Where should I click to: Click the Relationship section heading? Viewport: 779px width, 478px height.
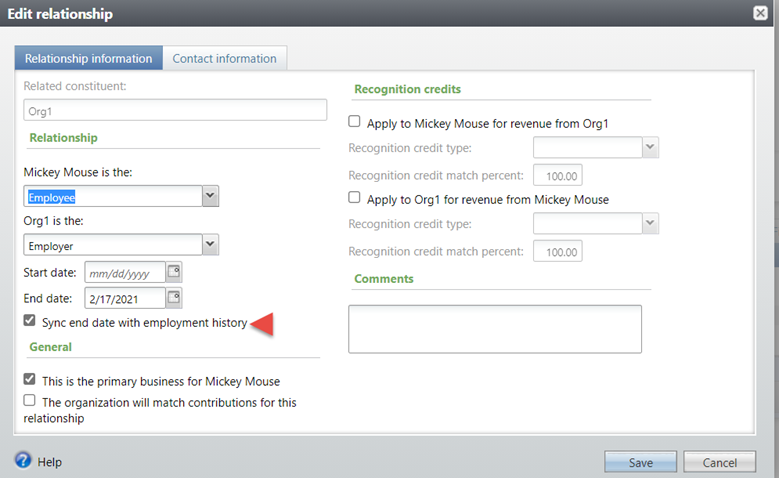[x=63, y=138]
